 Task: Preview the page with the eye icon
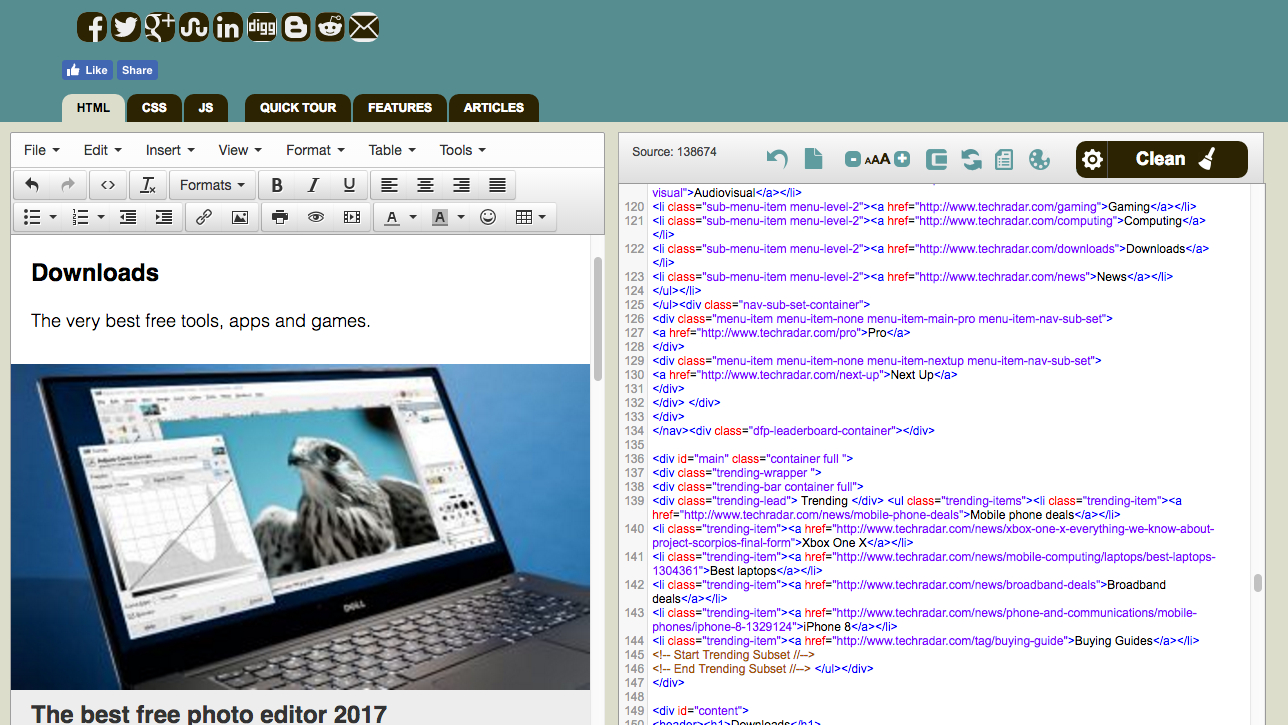click(315, 217)
